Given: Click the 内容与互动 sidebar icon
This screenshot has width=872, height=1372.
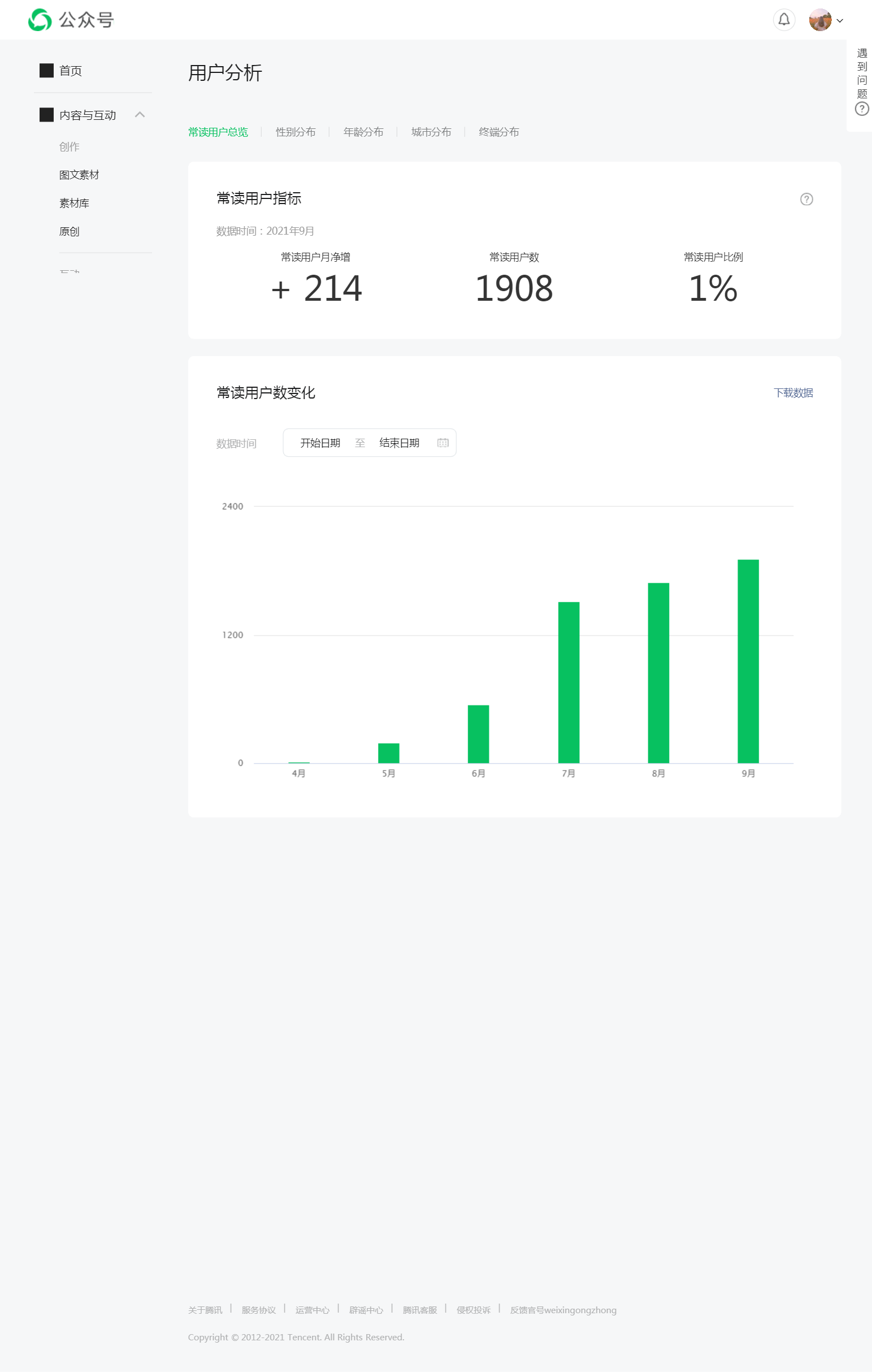Looking at the screenshot, I should (x=46, y=115).
